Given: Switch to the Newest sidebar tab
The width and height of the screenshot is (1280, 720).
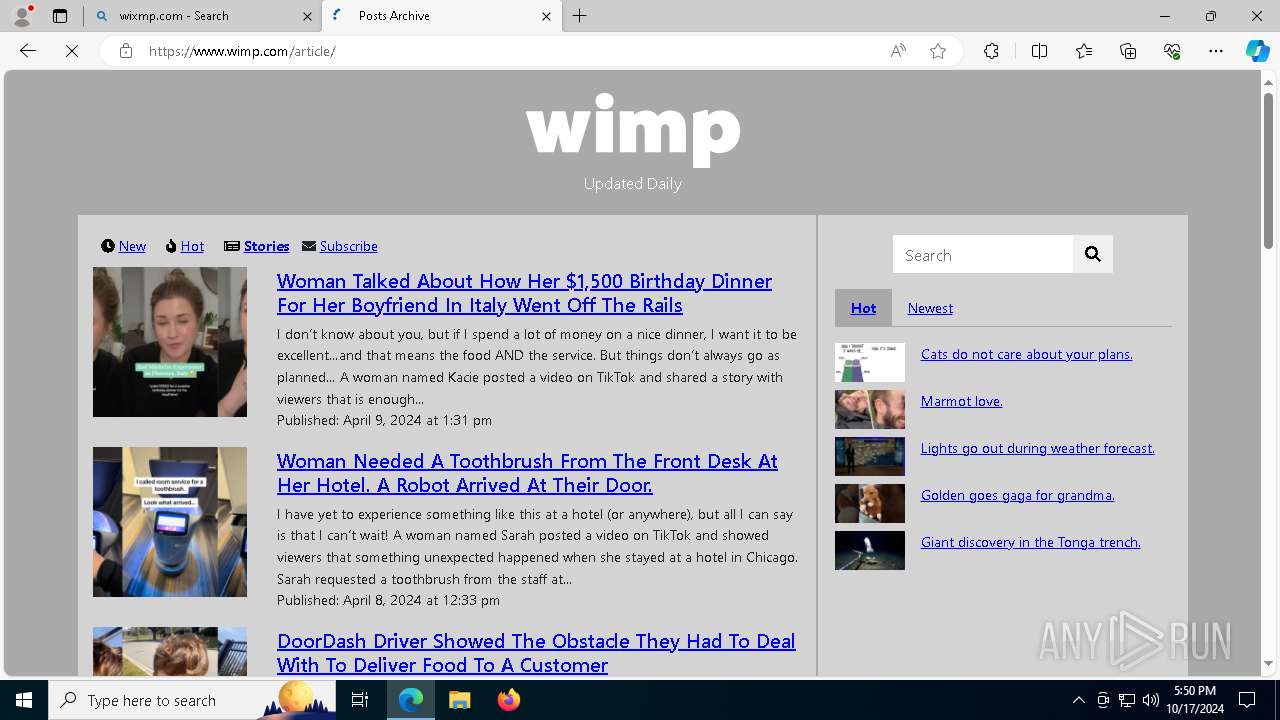Looking at the screenshot, I should click(x=930, y=308).
